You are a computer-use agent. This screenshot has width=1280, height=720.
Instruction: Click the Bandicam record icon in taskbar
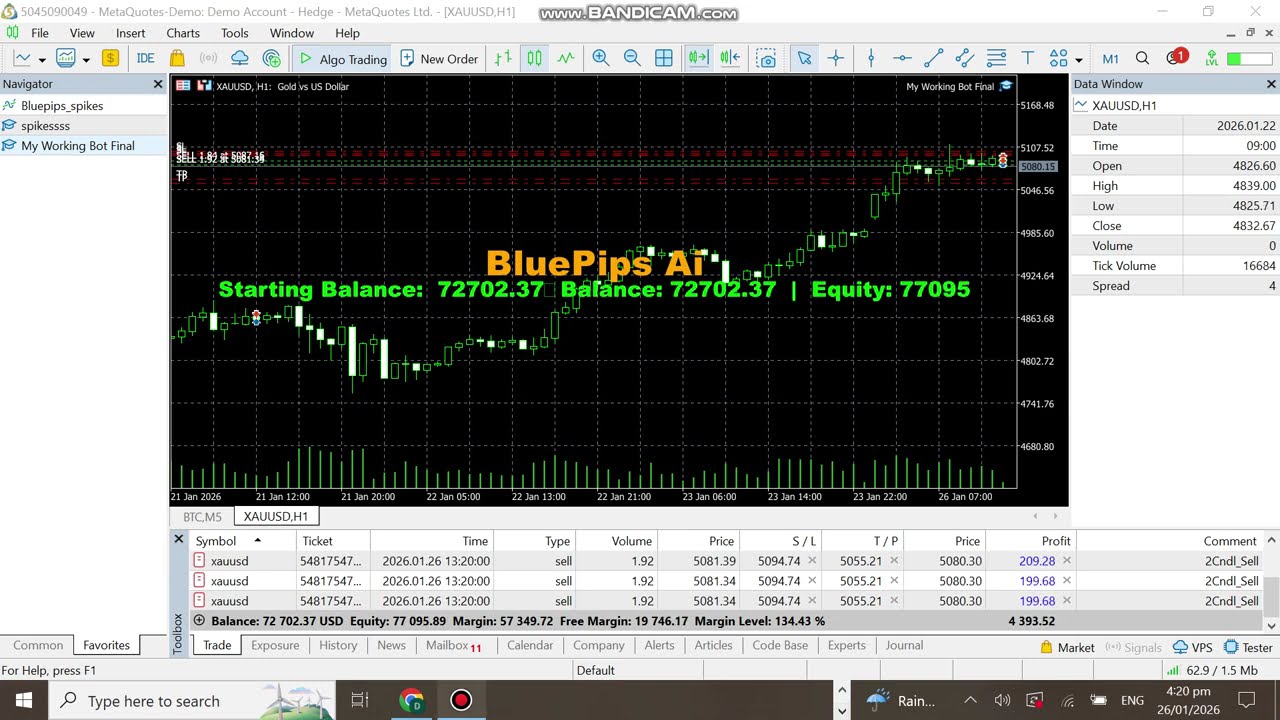coord(461,700)
